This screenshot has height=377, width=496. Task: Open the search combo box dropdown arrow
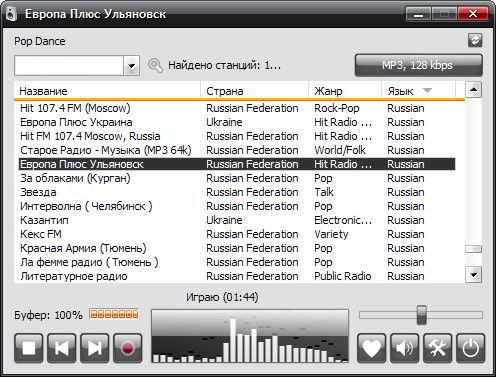click(x=132, y=65)
